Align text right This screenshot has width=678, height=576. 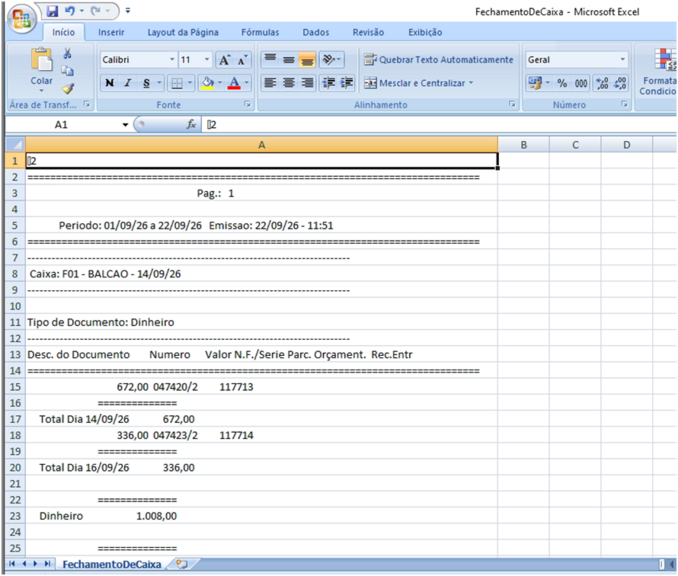307,83
